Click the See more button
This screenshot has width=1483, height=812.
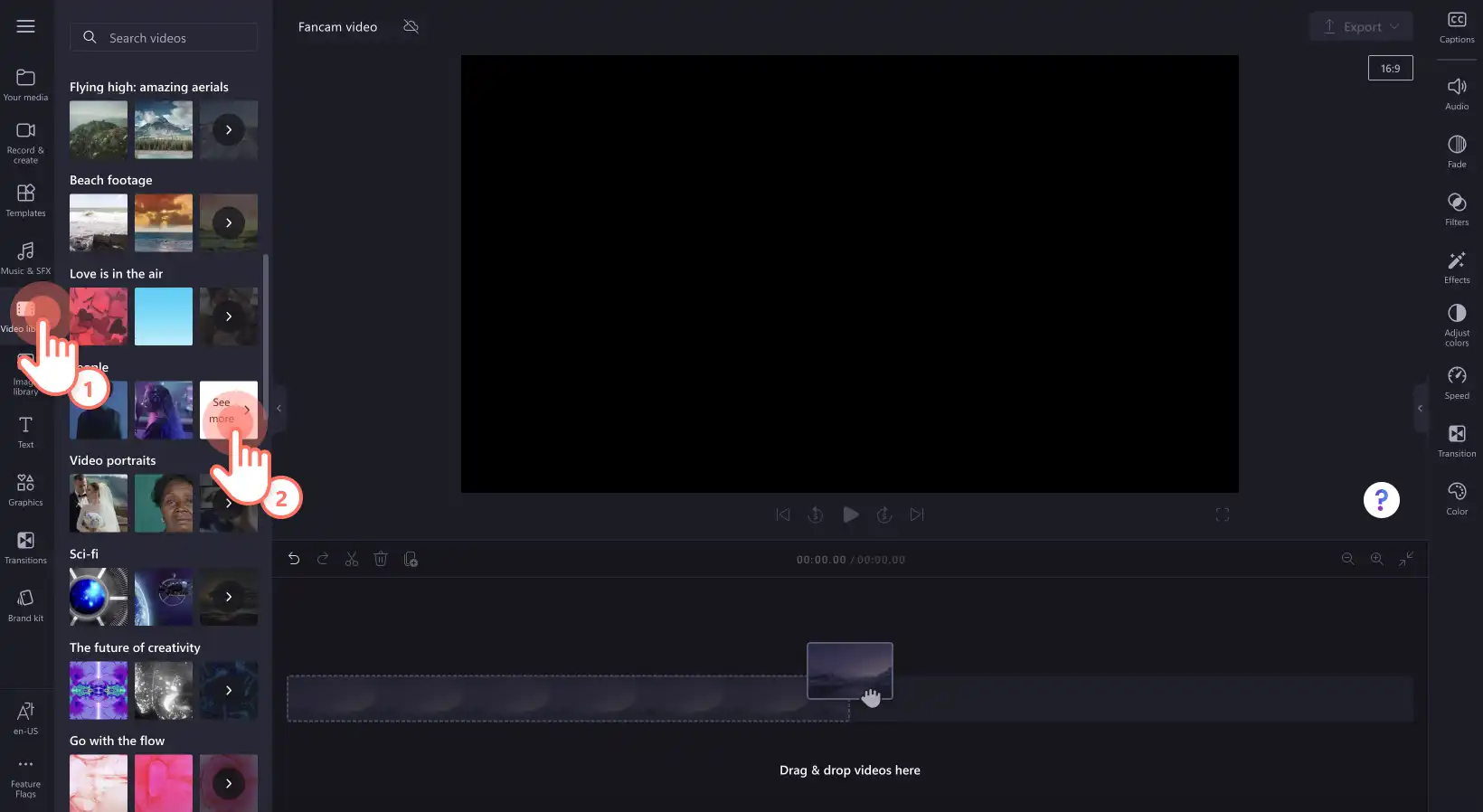[x=229, y=410]
